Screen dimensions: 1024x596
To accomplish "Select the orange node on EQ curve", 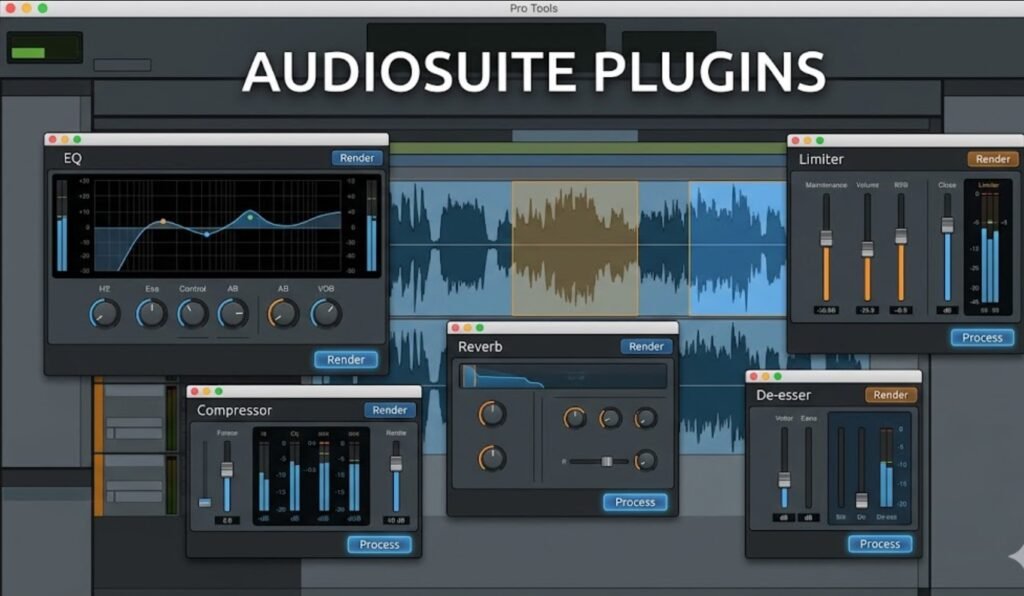I will click(x=163, y=222).
